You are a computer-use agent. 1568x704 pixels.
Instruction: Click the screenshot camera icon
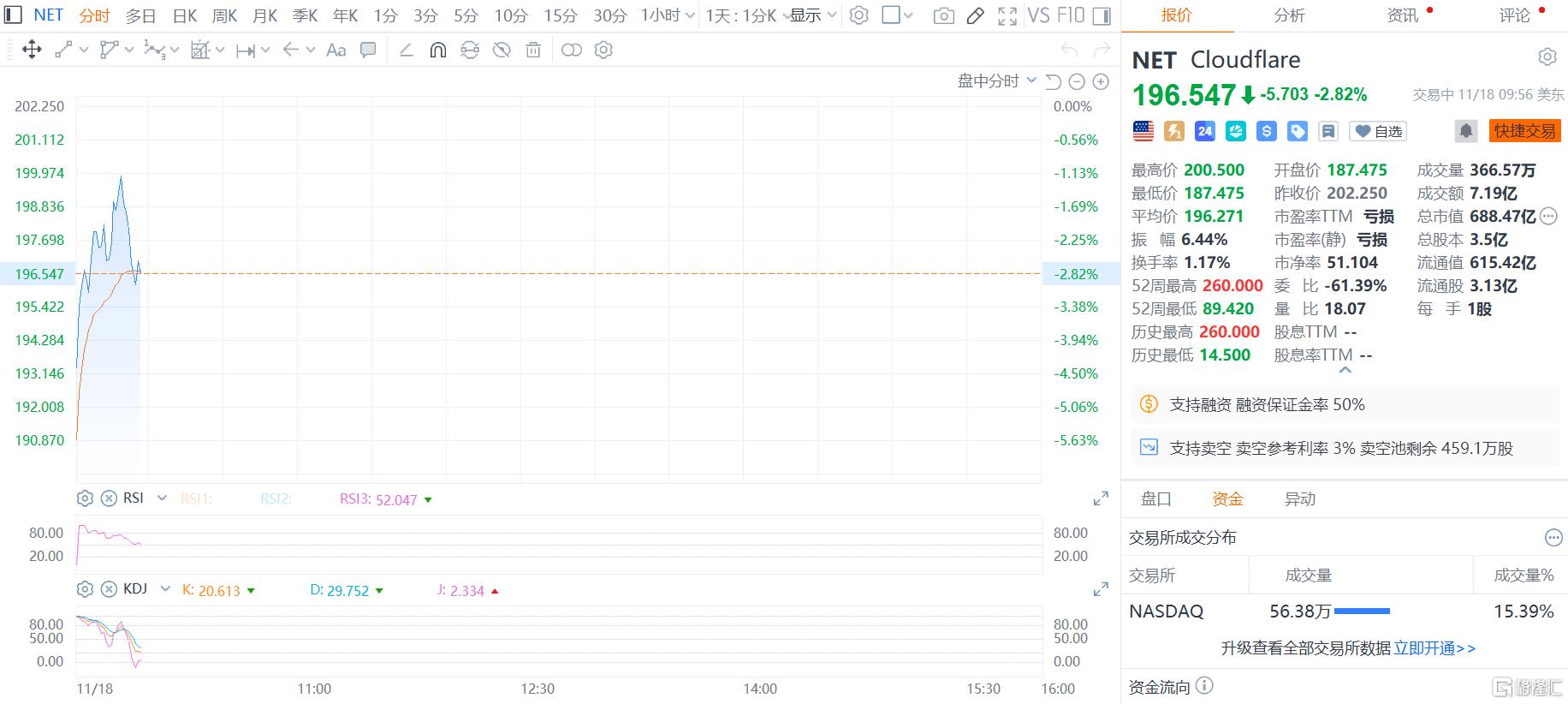pyautogui.click(x=943, y=15)
